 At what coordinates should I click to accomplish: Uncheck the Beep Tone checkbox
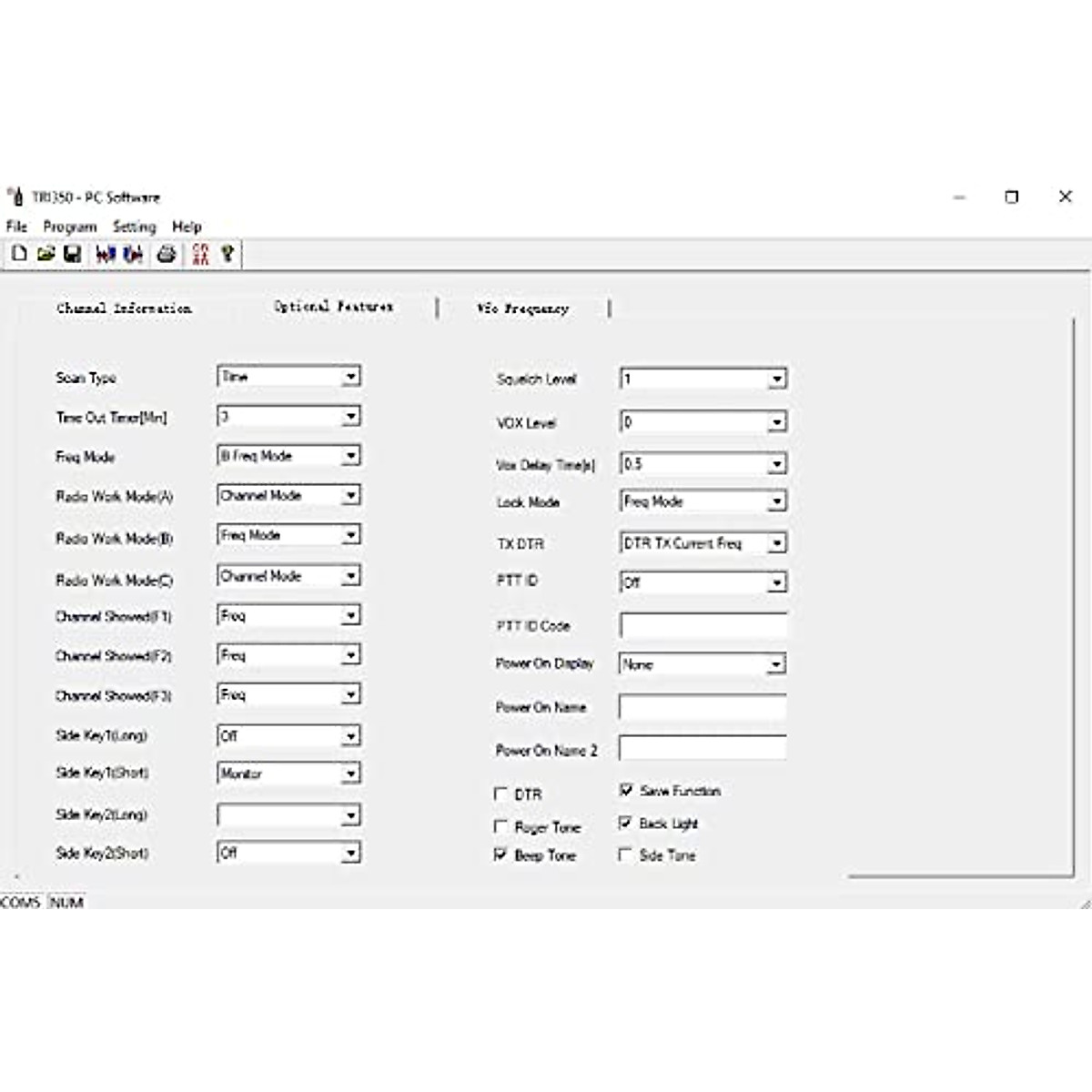click(500, 854)
